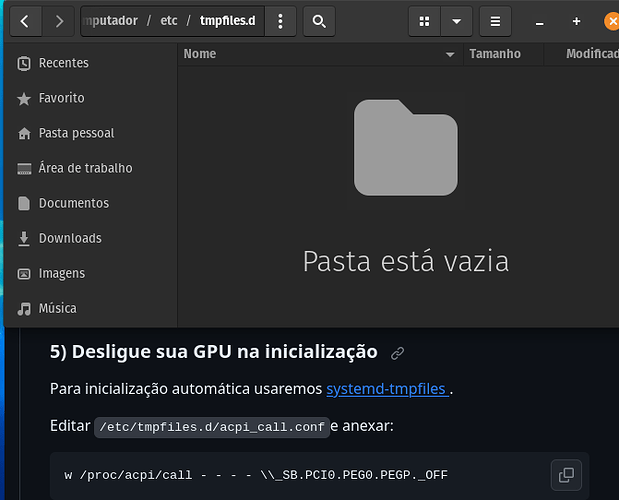619x500 pixels.
Task: Minimize the file manager window
Action: tap(539, 22)
